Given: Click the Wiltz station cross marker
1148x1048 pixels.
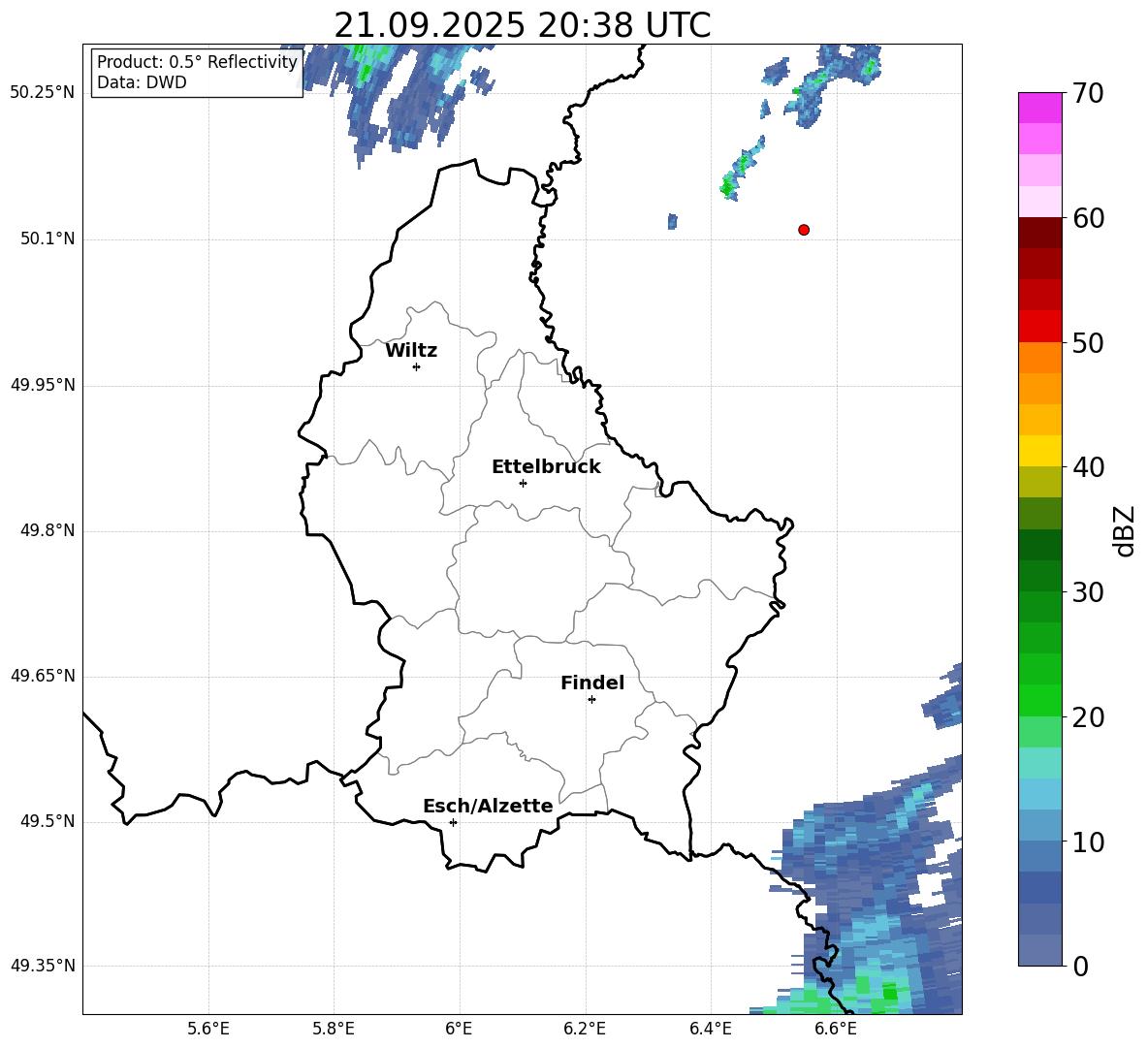Looking at the screenshot, I should coord(417,366).
